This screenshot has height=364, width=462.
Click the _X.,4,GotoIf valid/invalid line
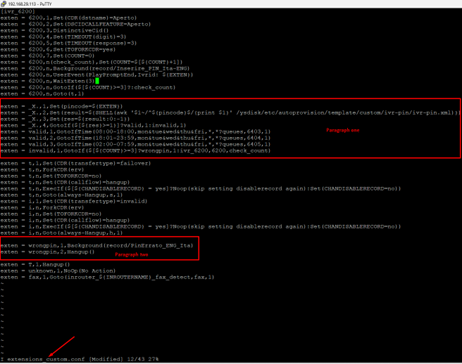(93, 125)
